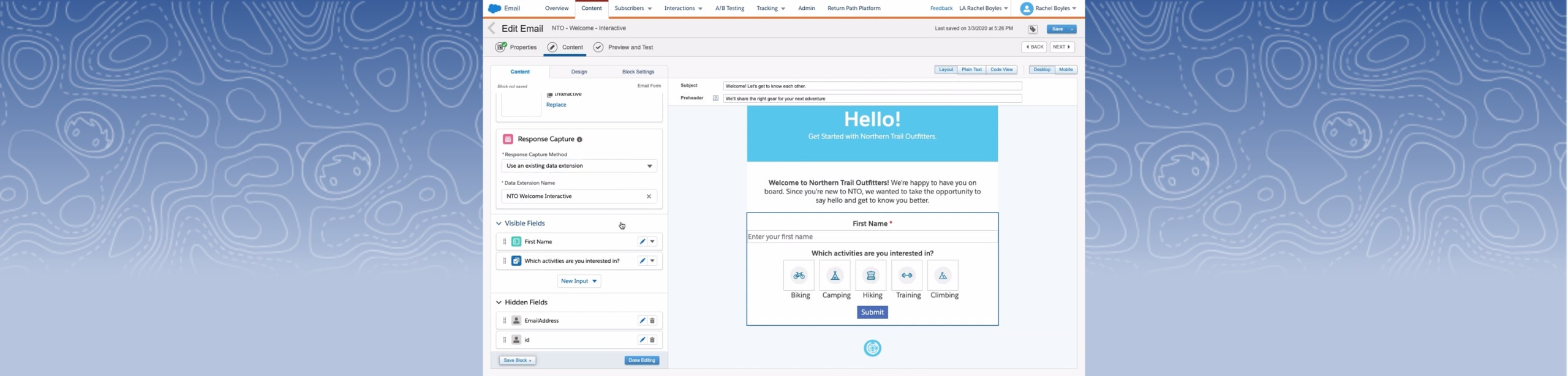Click the Done Editing button
This screenshot has width=1568, height=376.
click(642, 361)
